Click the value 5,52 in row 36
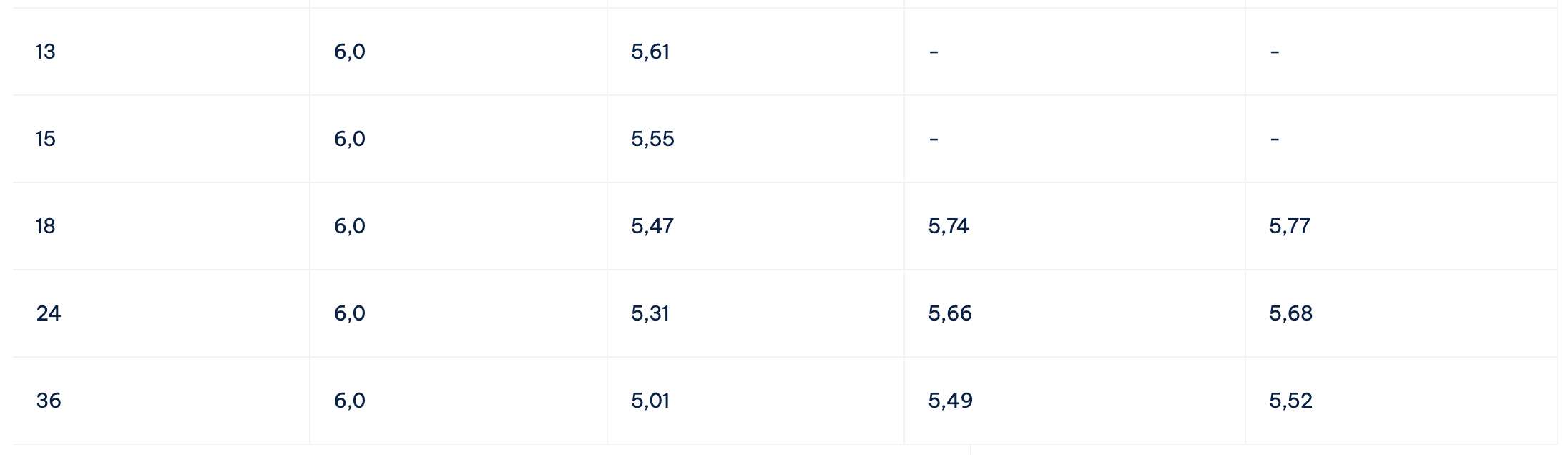The width and height of the screenshot is (1568, 455). coord(1291,401)
